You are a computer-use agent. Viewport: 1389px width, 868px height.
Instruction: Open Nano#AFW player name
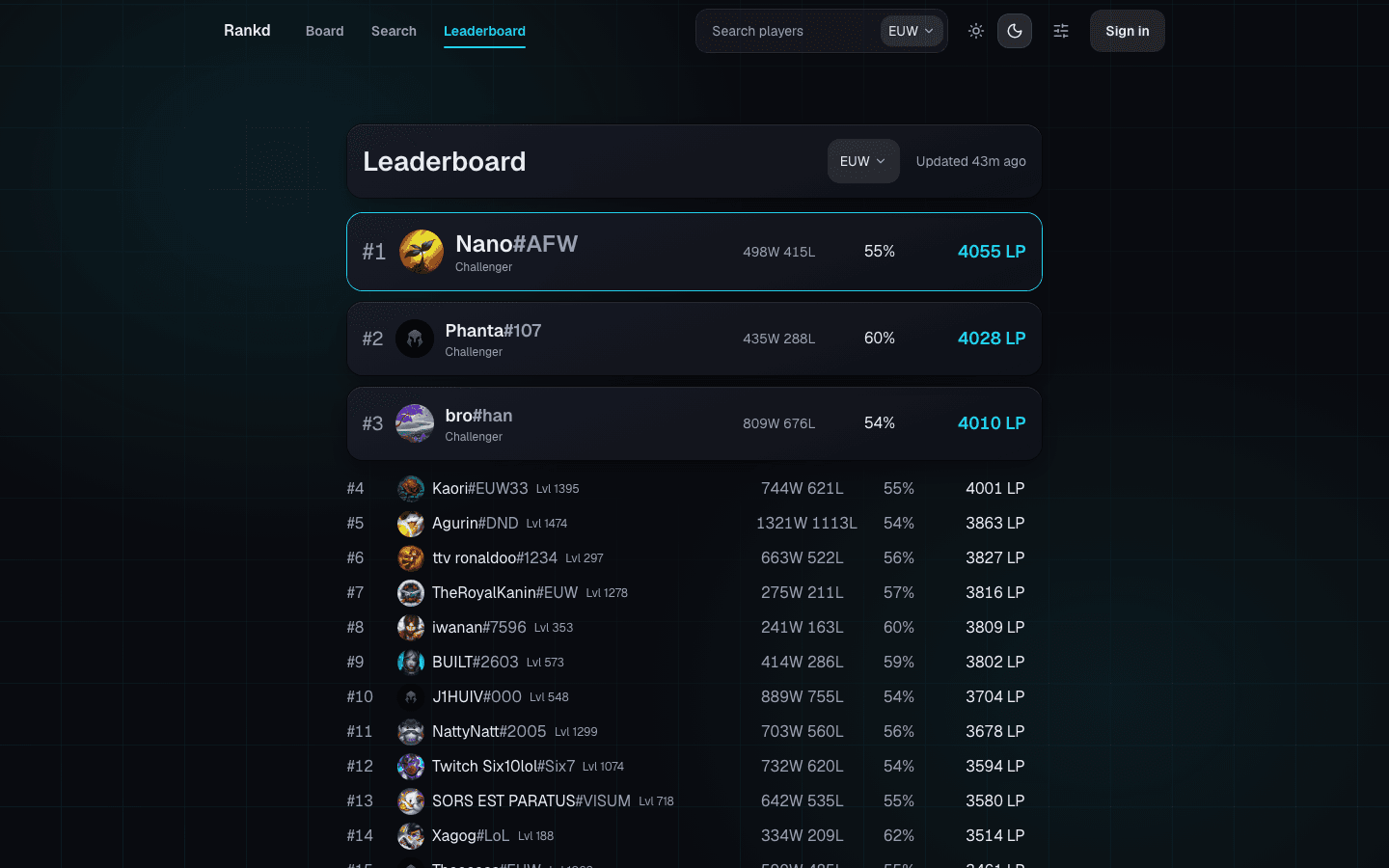click(x=516, y=244)
